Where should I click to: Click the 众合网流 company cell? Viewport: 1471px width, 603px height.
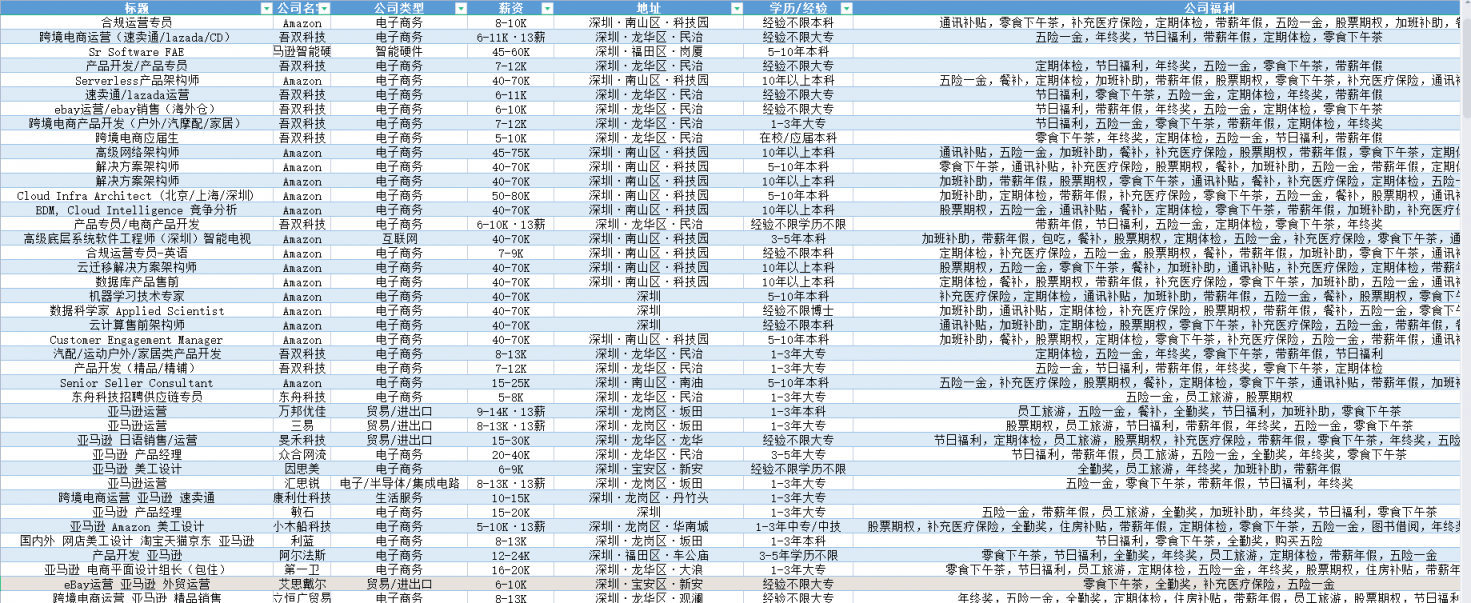tap(302, 455)
